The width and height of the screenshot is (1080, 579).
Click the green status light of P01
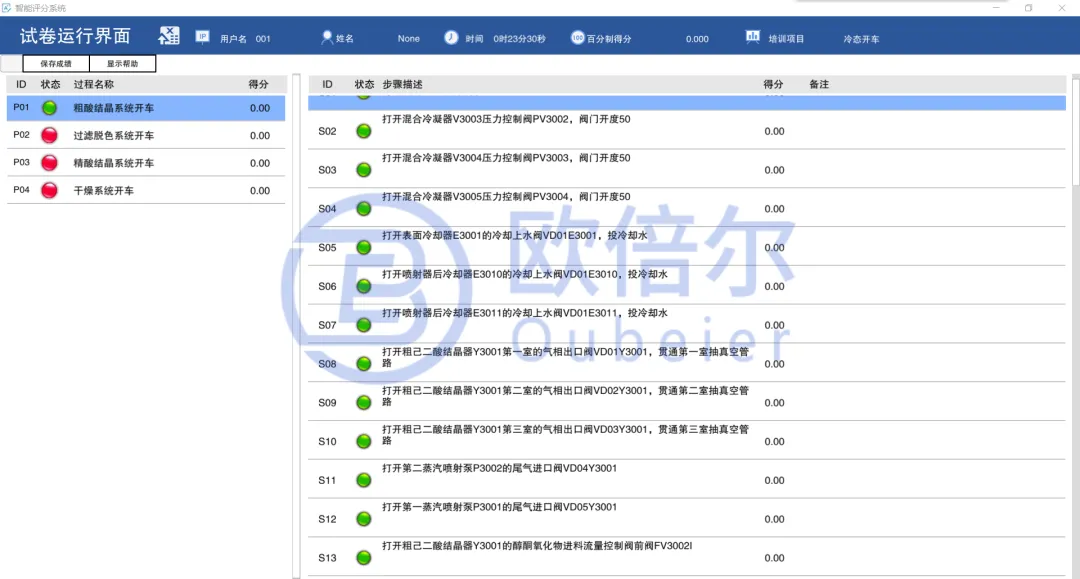pos(50,108)
